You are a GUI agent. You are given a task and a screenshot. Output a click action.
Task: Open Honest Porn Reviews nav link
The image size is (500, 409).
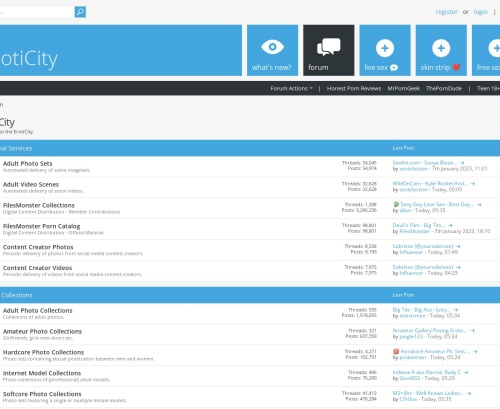[x=354, y=88]
